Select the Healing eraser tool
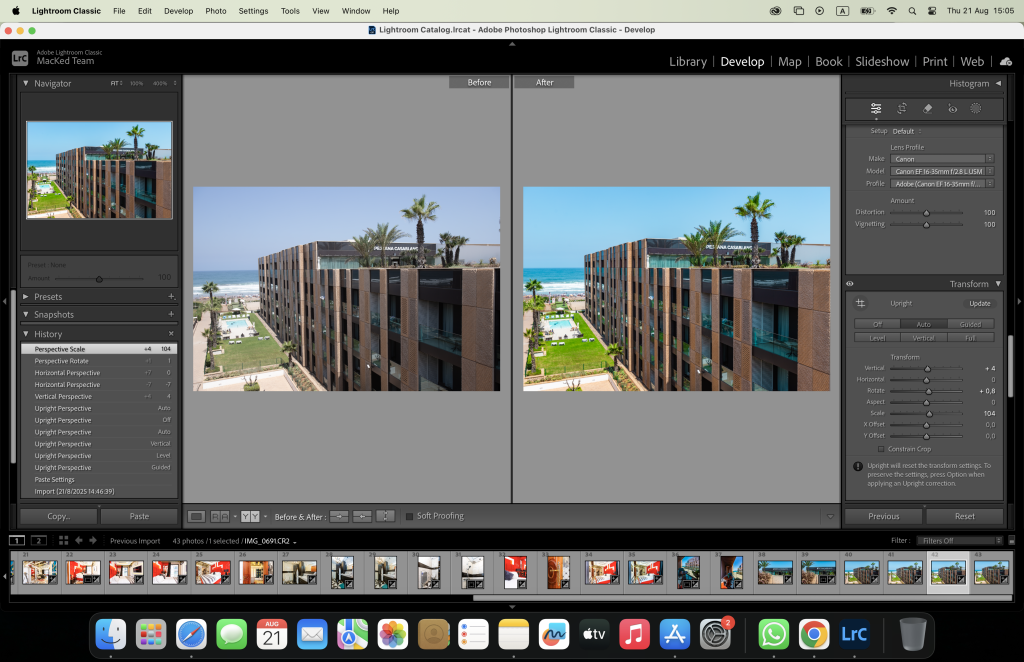This screenshot has height=662, width=1024. coord(927,108)
